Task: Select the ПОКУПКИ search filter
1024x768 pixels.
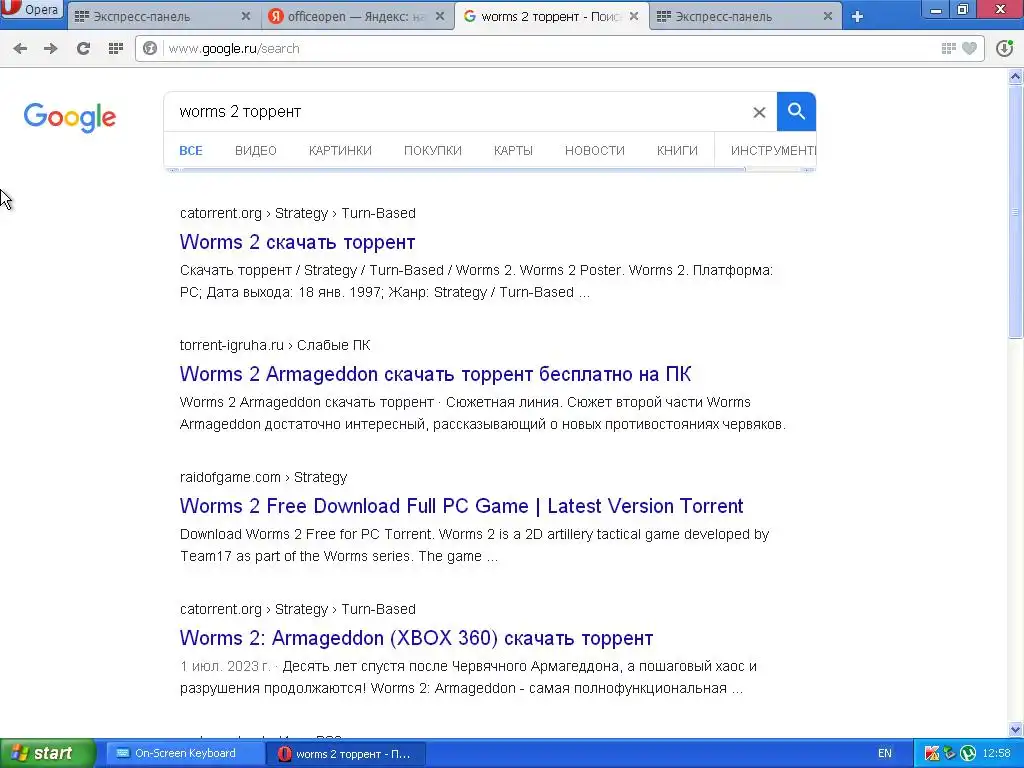Action: click(433, 151)
